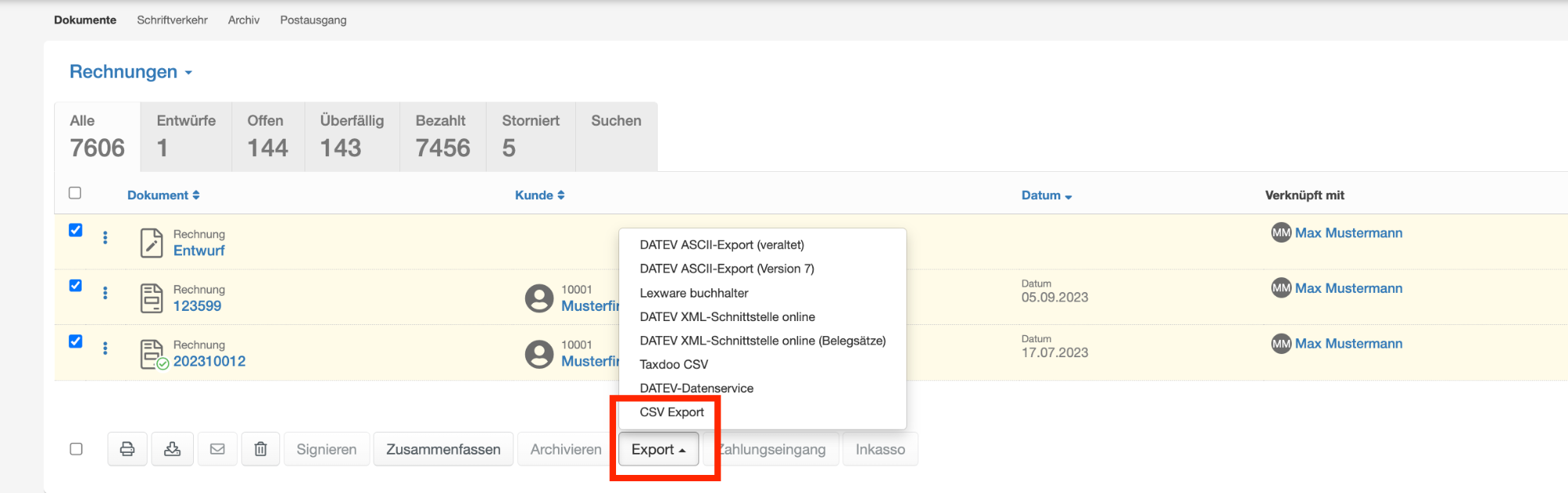Click MM avatar badge in 202310012 row
Screen dimensions: 1568x493
click(x=1282, y=344)
